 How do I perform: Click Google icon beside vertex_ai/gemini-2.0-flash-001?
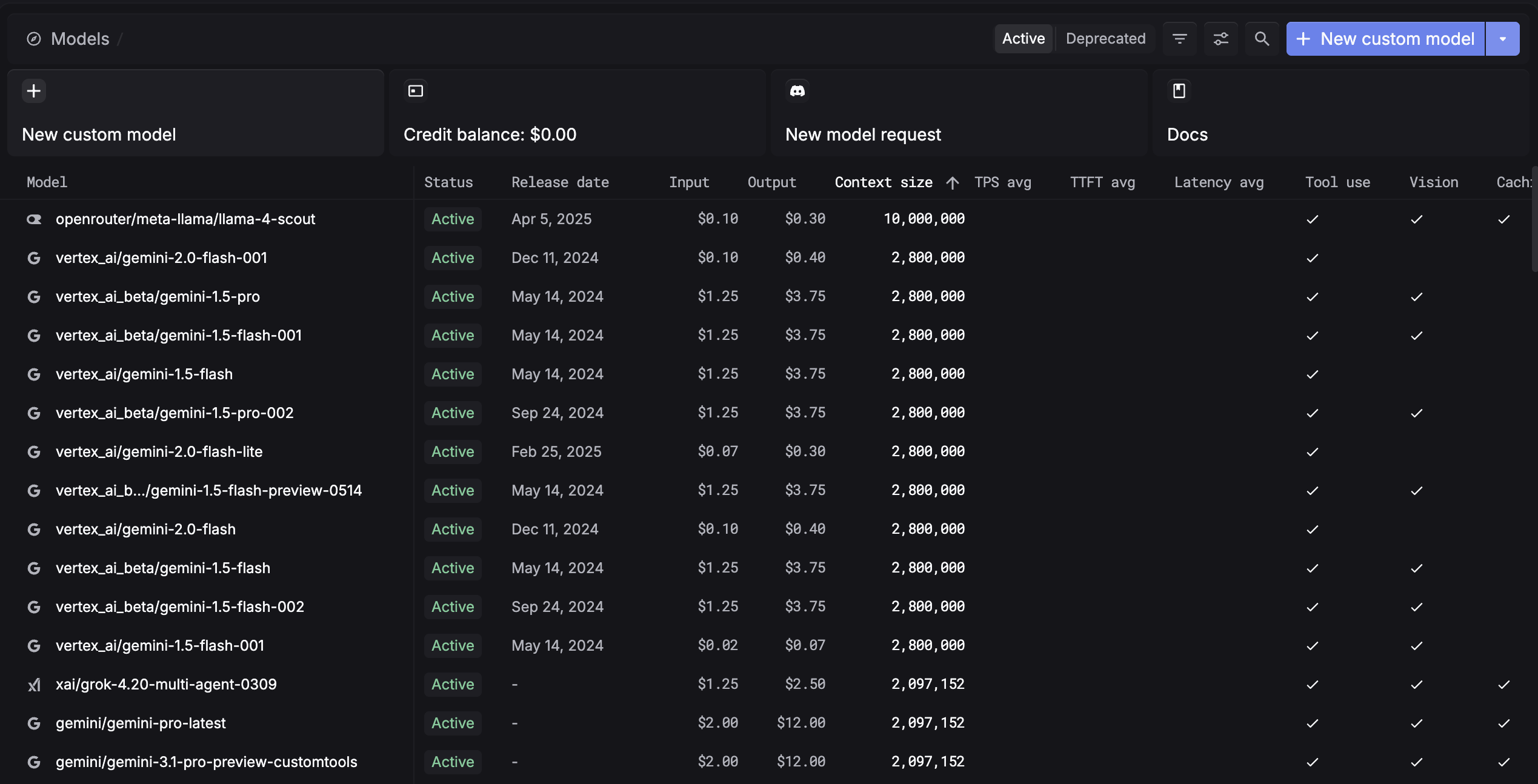point(34,258)
